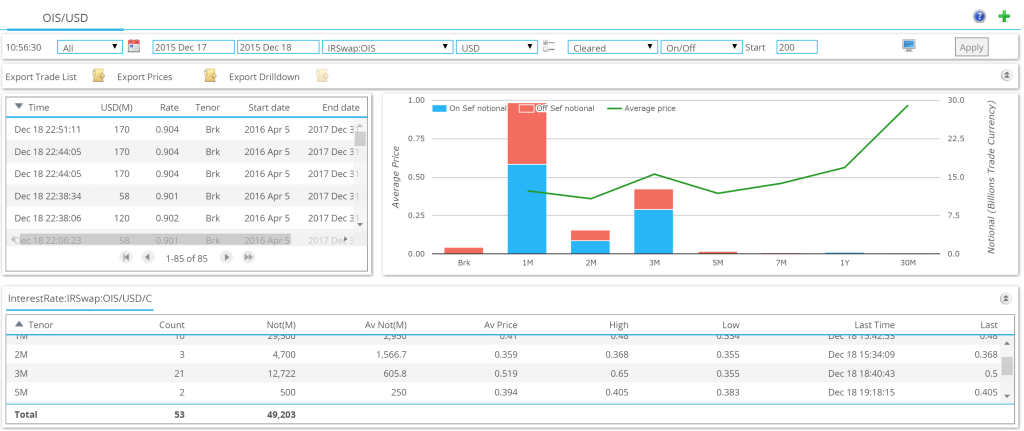Click start date field 2015 Dec 17

pos(193,47)
